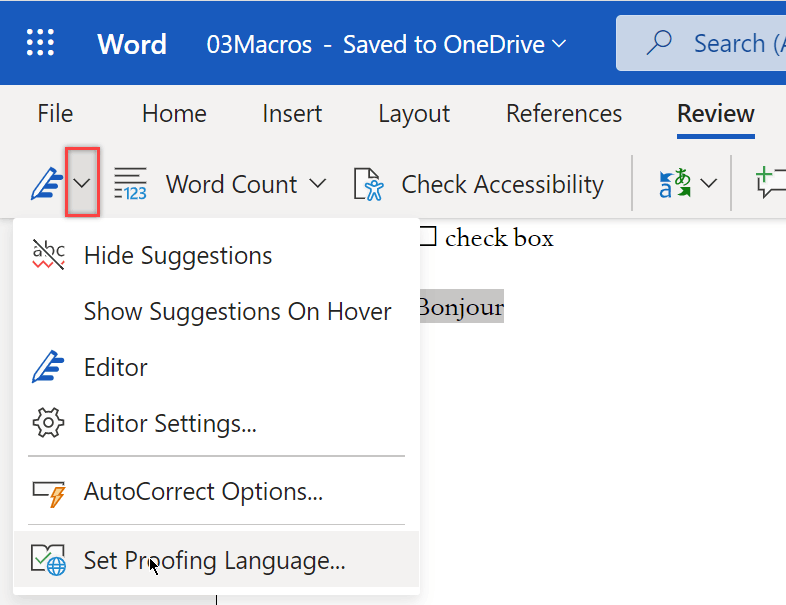Open the Layout tab

tap(414, 114)
